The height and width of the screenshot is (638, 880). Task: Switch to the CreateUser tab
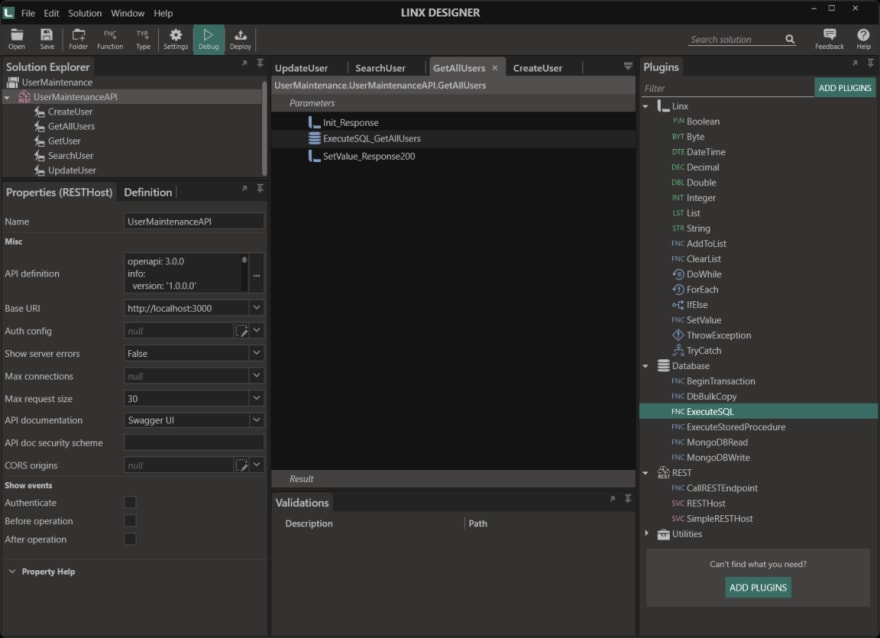pos(537,68)
